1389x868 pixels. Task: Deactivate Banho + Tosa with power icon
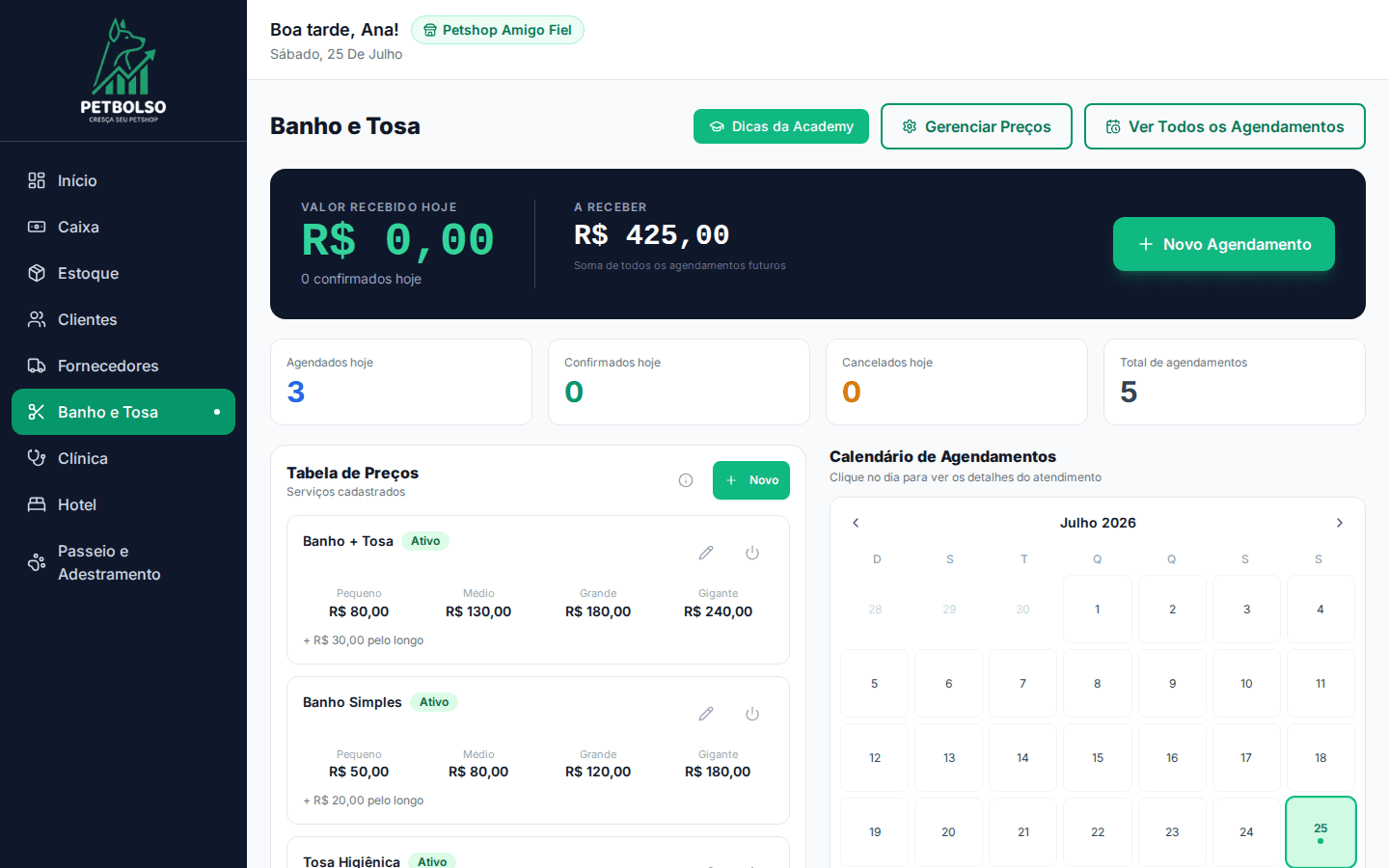click(x=752, y=553)
